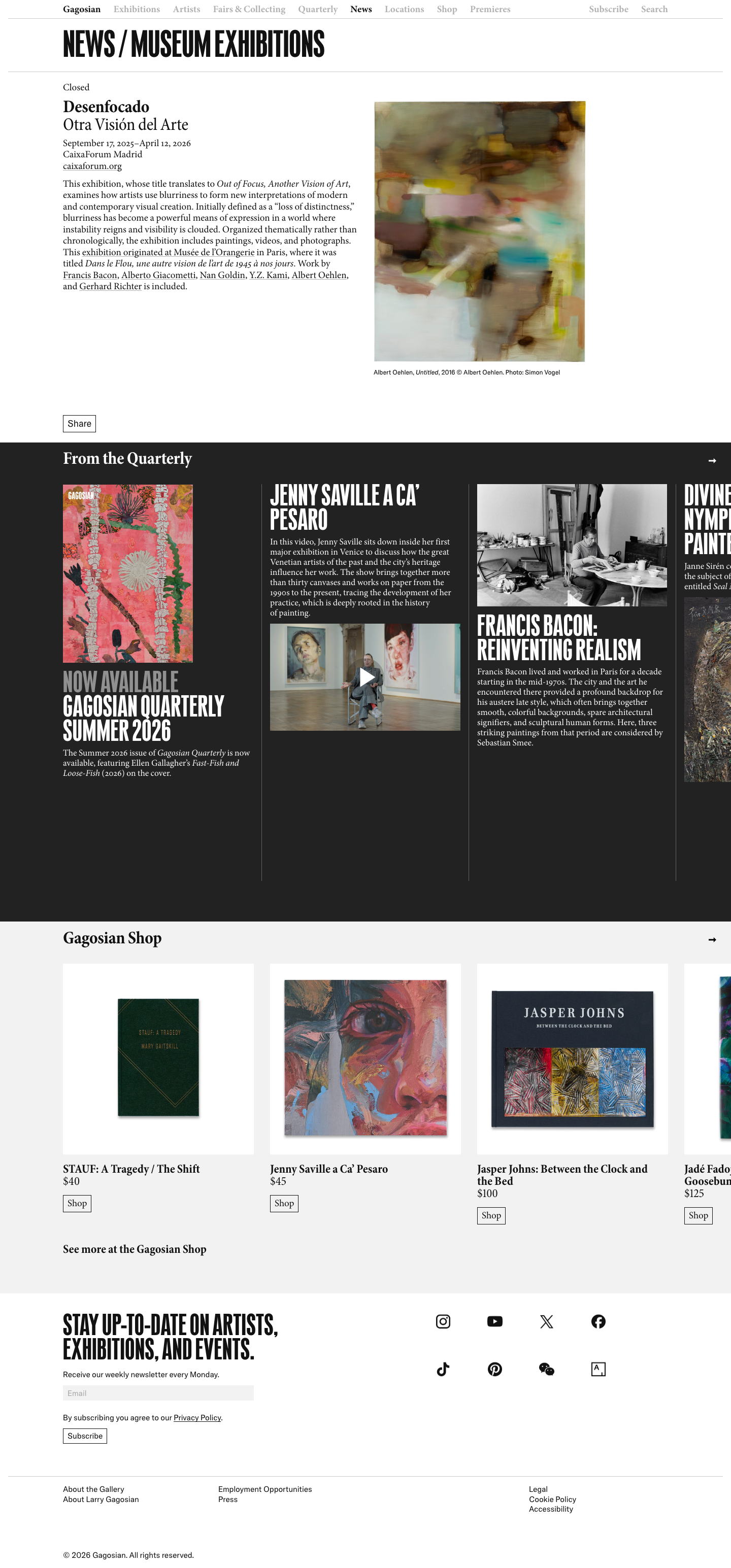
Task: Shop the Jenny Saville $45 book
Action: [x=284, y=1203]
